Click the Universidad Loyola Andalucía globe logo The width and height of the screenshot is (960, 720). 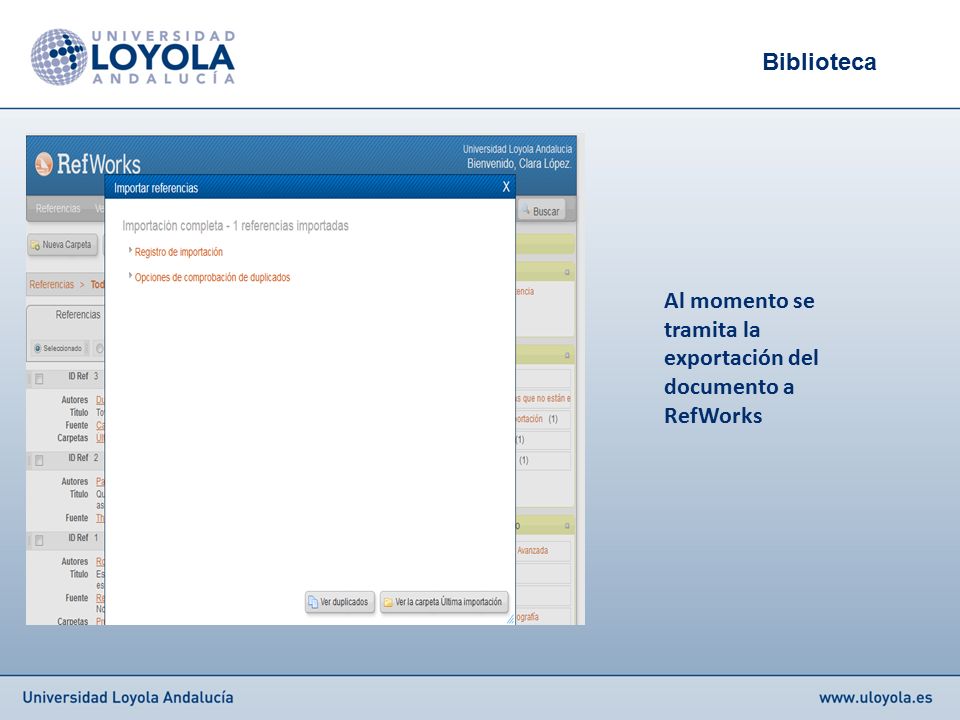click(59, 56)
